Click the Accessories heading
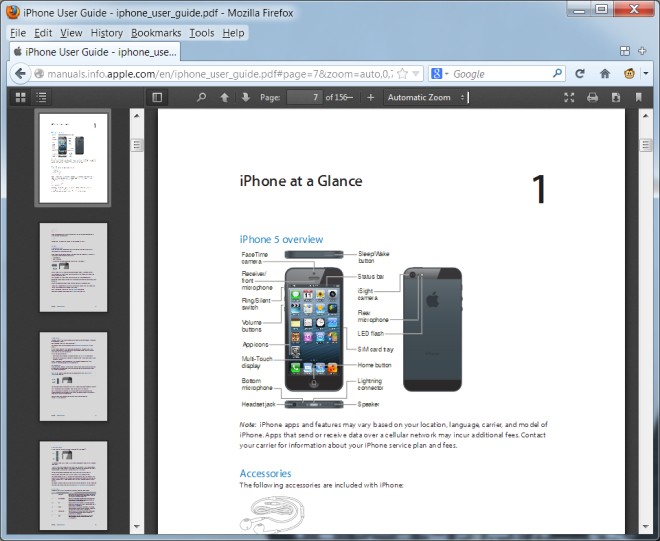The width and height of the screenshot is (660, 541). [x=265, y=473]
